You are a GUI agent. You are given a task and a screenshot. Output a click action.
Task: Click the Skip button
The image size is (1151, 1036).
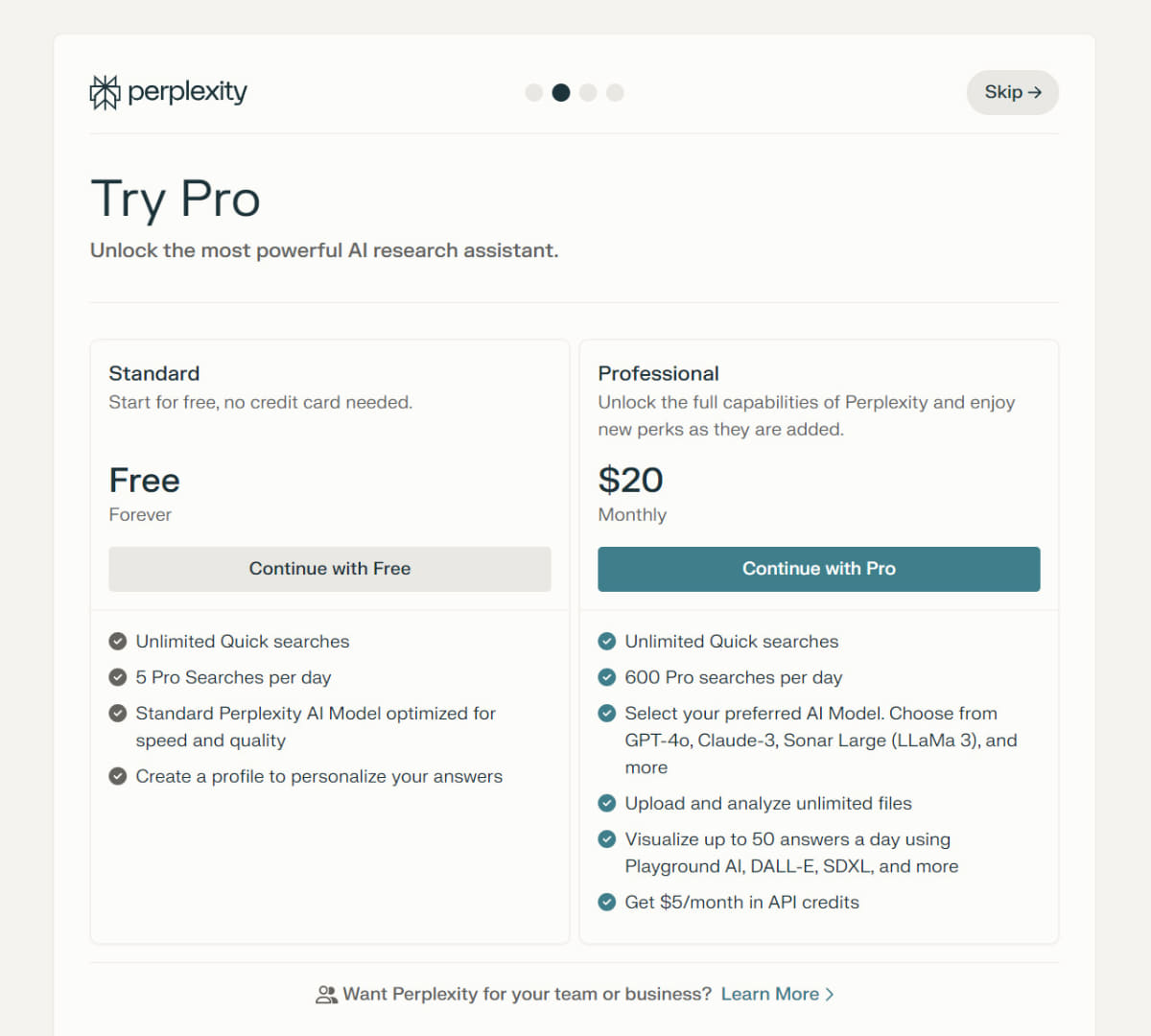pos(1013,92)
